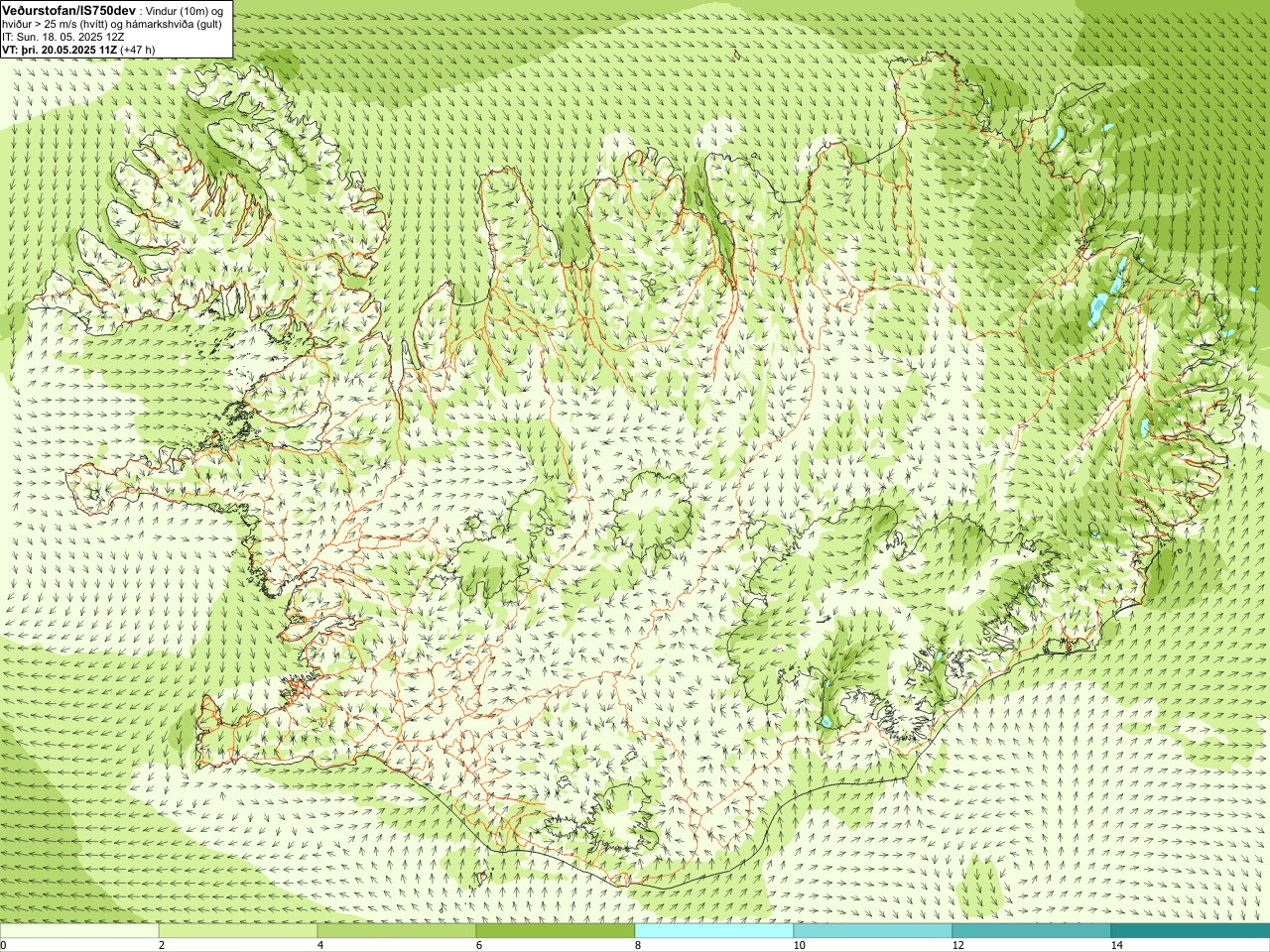Pick the medium green 4–6 m/s legend swatch
This screenshot has width=1270, height=952.
[397, 931]
